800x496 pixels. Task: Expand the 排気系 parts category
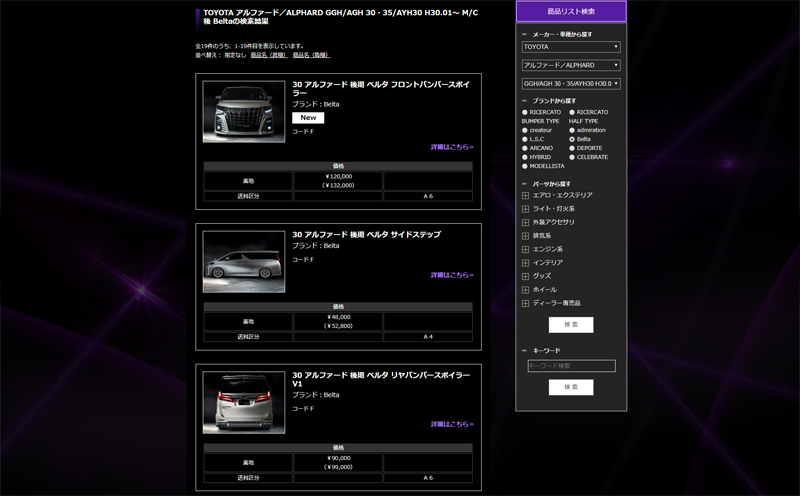coord(526,236)
